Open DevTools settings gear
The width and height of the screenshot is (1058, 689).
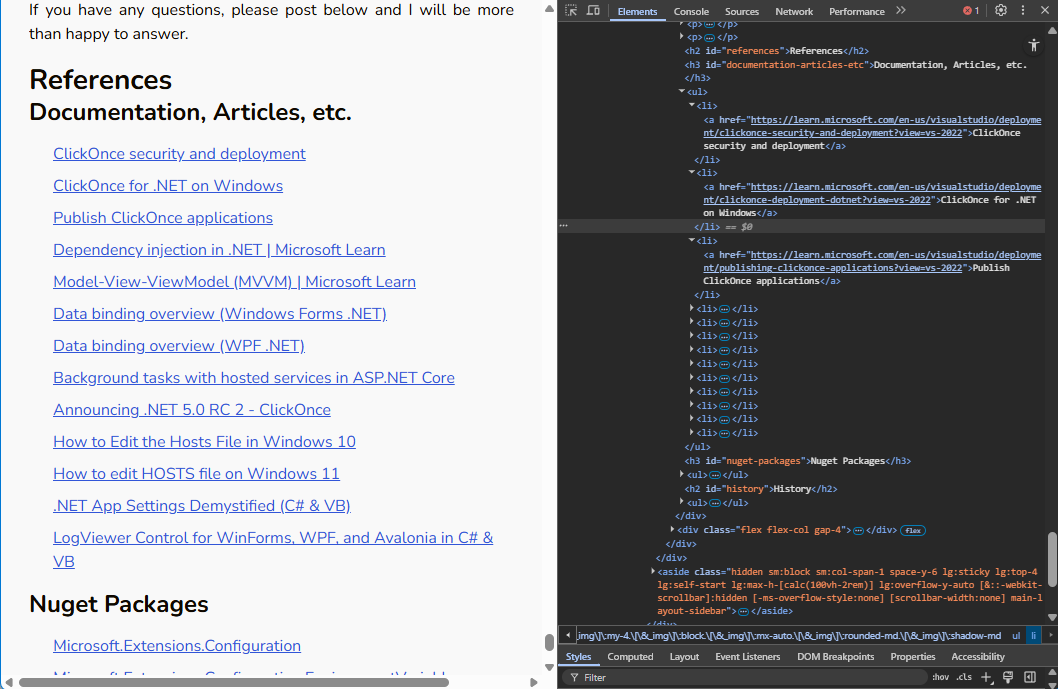pyautogui.click(x=1001, y=11)
